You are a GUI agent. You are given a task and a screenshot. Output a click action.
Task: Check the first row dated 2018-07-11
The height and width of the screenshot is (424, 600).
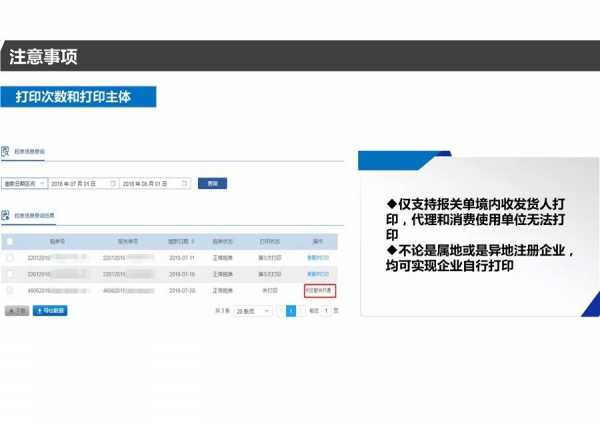[x=10, y=257]
